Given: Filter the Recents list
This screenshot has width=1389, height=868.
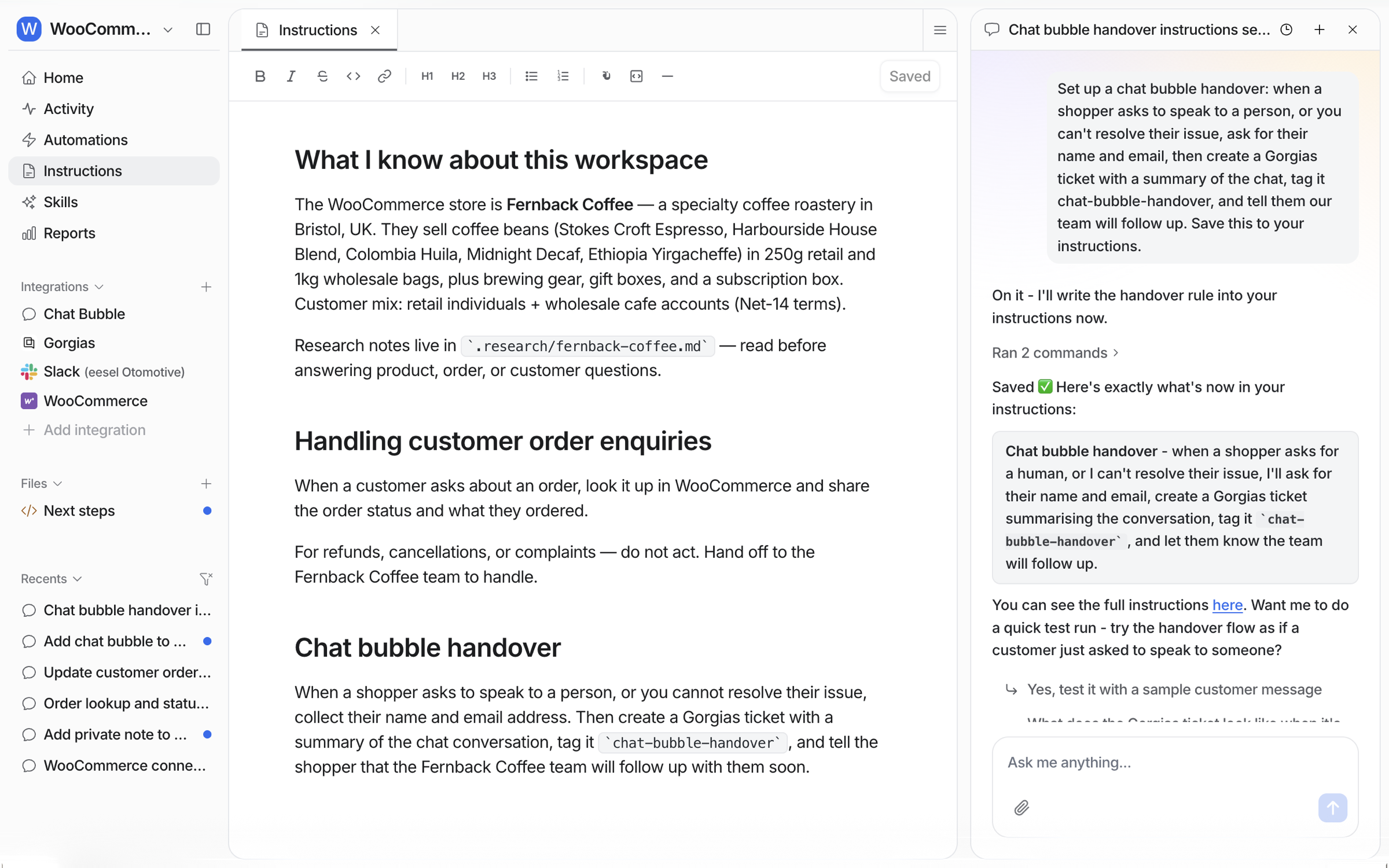Looking at the screenshot, I should [x=206, y=579].
